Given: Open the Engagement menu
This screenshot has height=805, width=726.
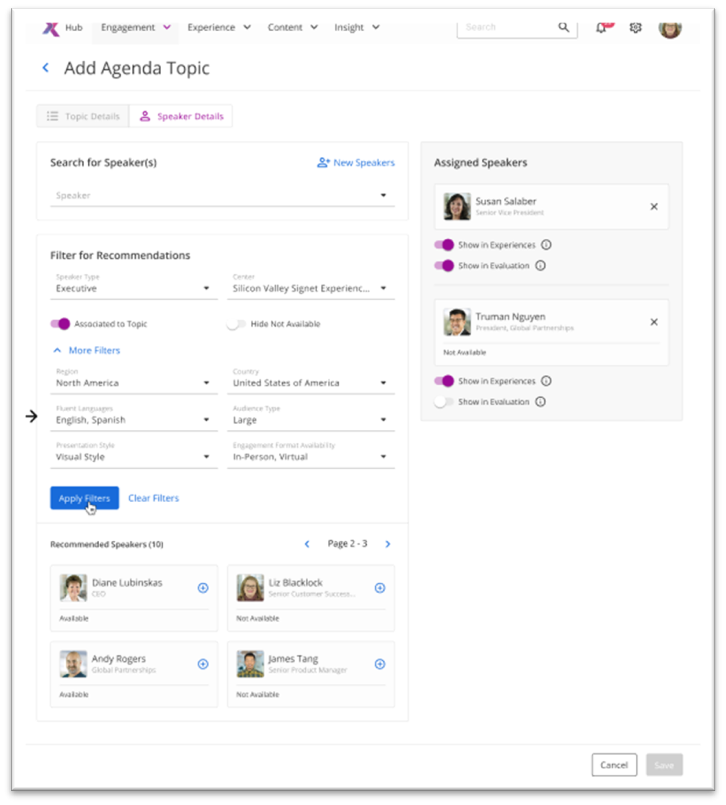Looking at the screenshot, I should pyautogui.click(x=135, y=28).
